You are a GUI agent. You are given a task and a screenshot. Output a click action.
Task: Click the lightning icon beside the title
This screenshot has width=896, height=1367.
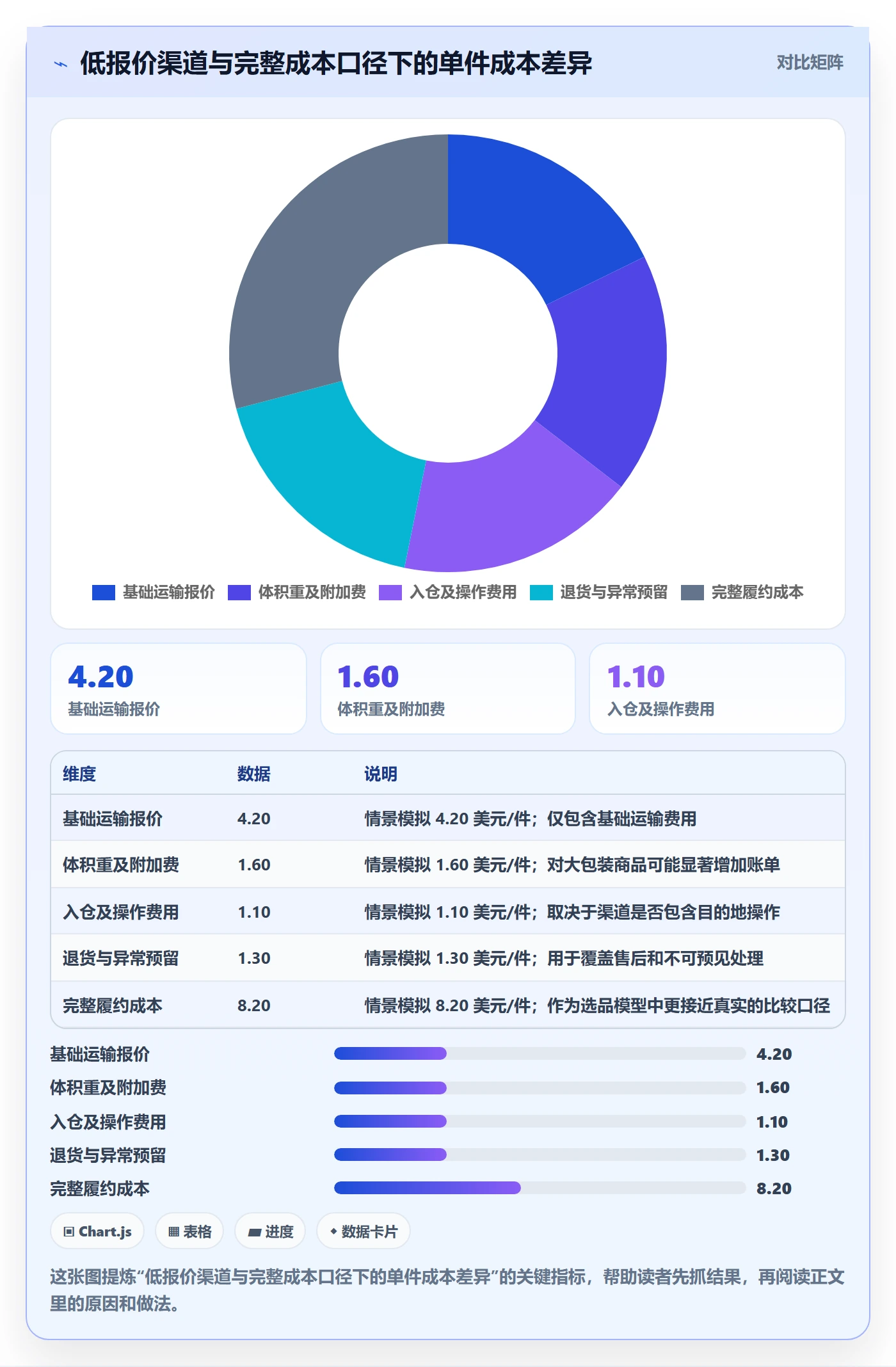61,64
